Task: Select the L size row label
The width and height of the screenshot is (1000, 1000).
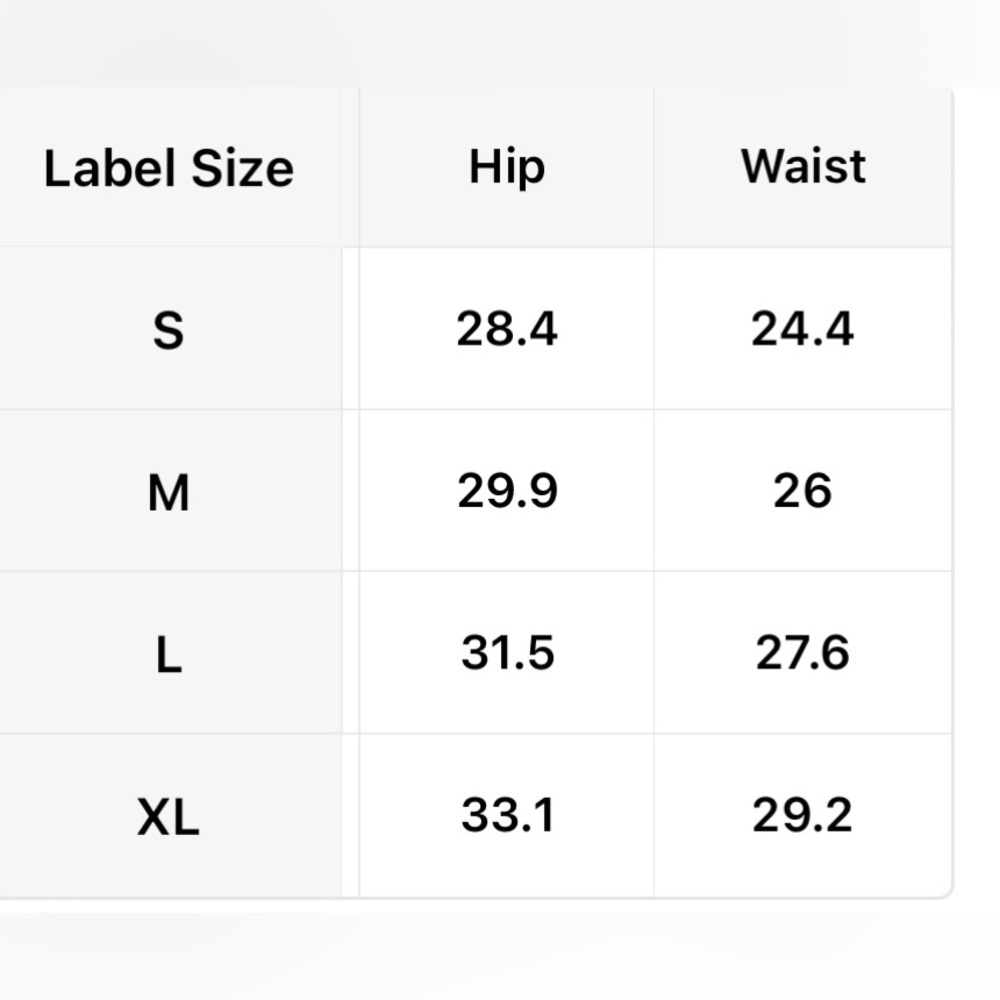Action: tap(170, 652)
